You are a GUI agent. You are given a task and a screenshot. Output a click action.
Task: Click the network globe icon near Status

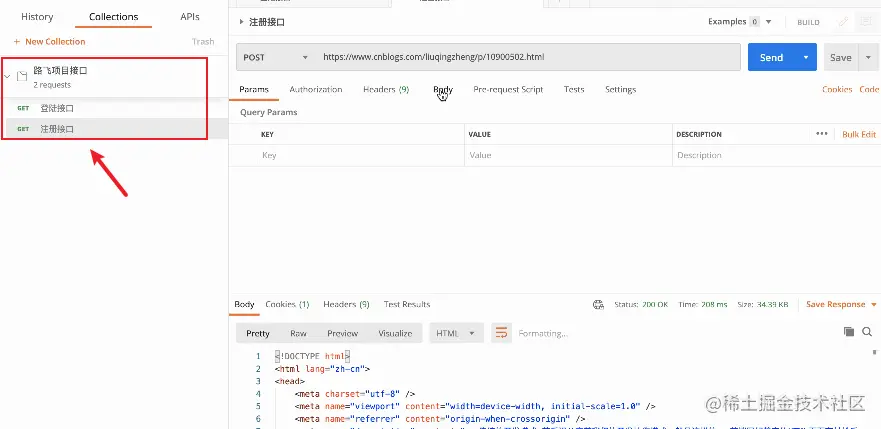coord(598,304)
